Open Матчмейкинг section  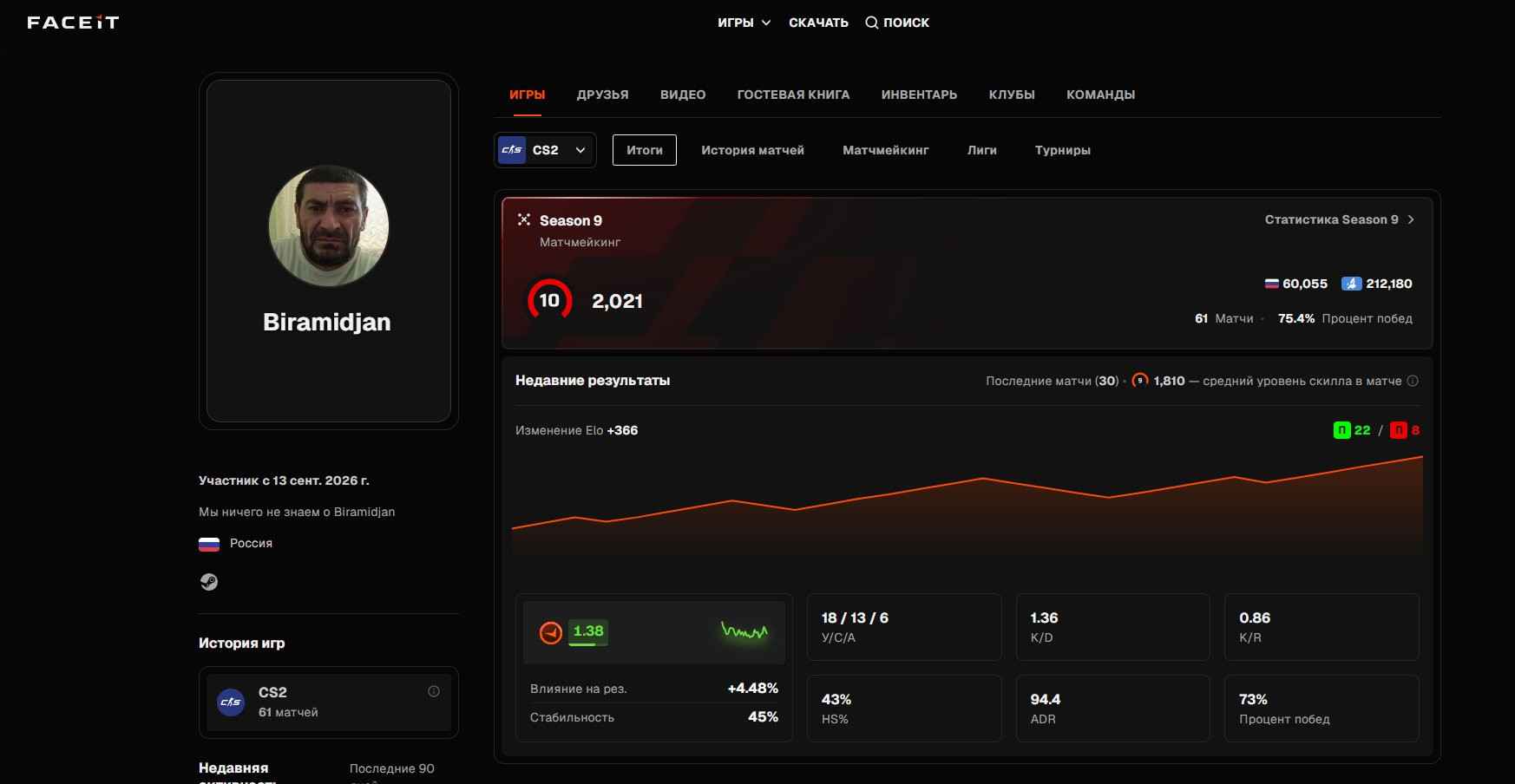[x=885, y=150]
